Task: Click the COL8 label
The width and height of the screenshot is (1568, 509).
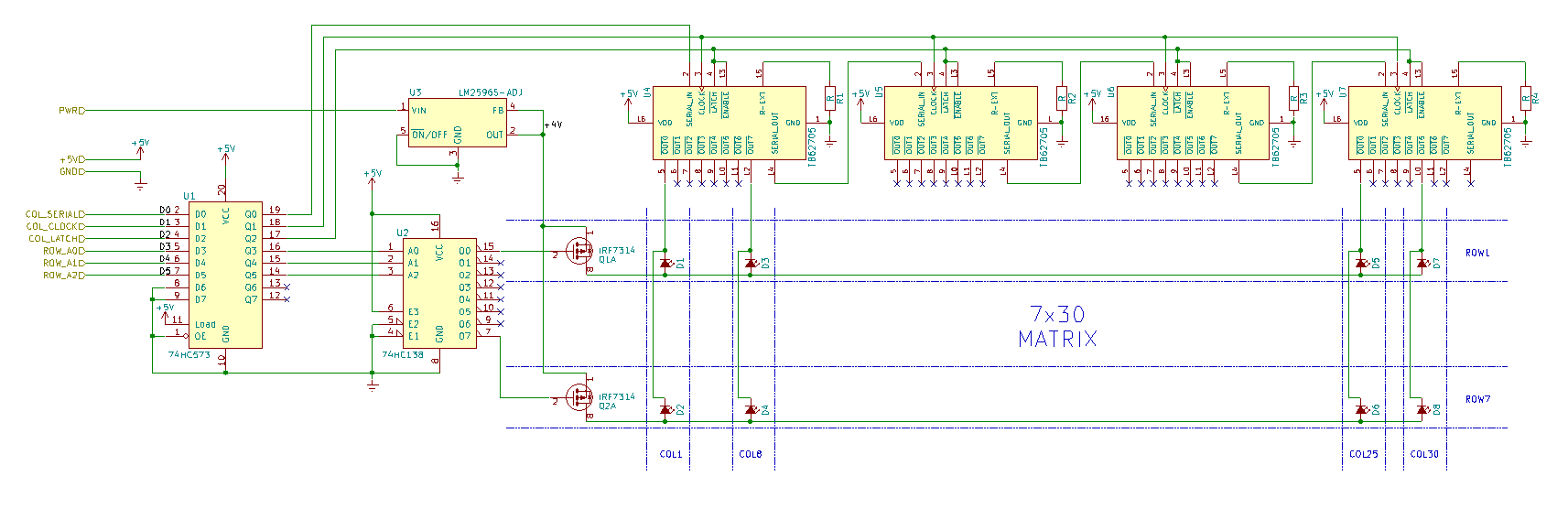Action: click(751, 454)
